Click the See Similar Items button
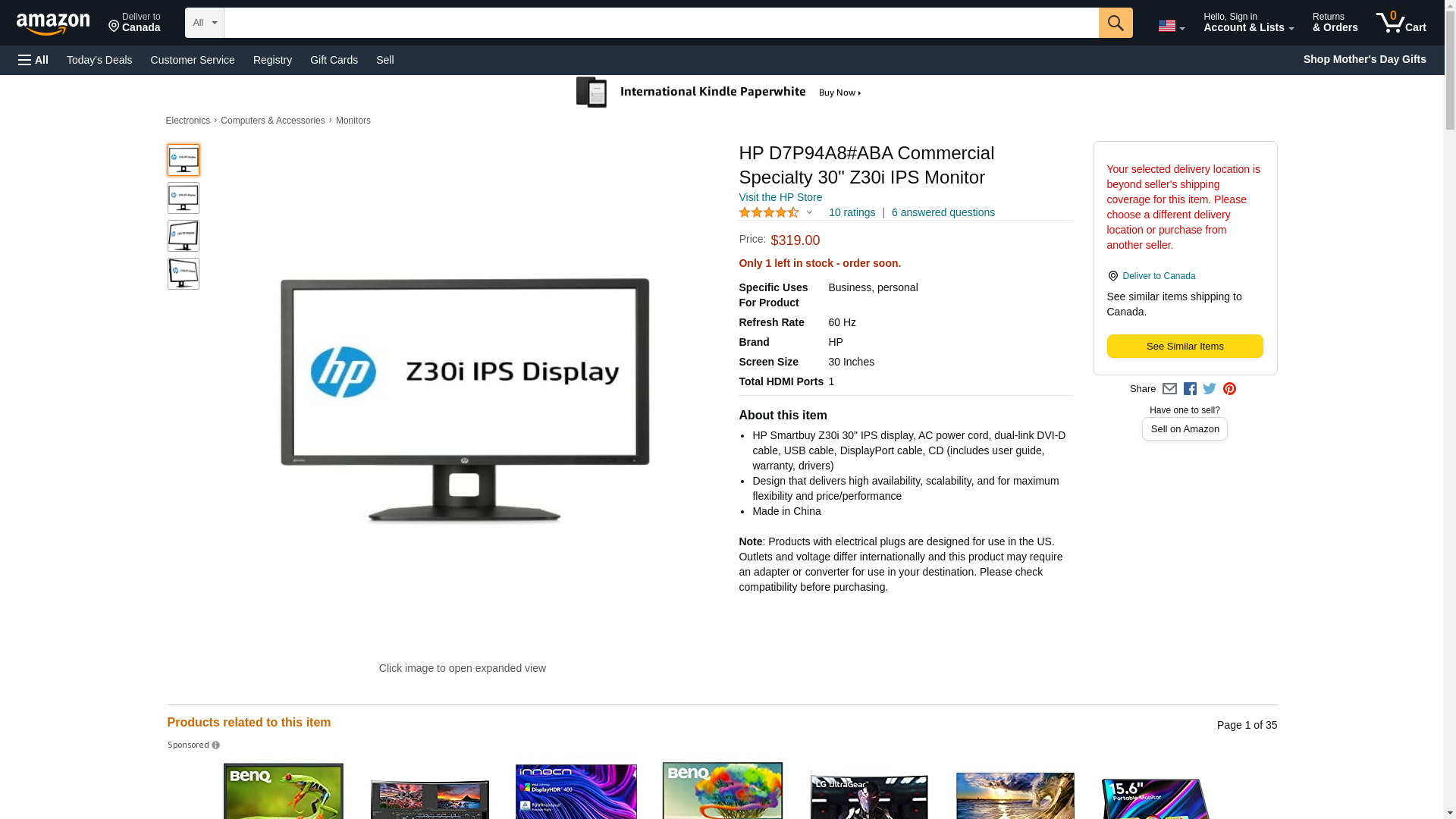The image size is (1456, 819). (1185, 347)
